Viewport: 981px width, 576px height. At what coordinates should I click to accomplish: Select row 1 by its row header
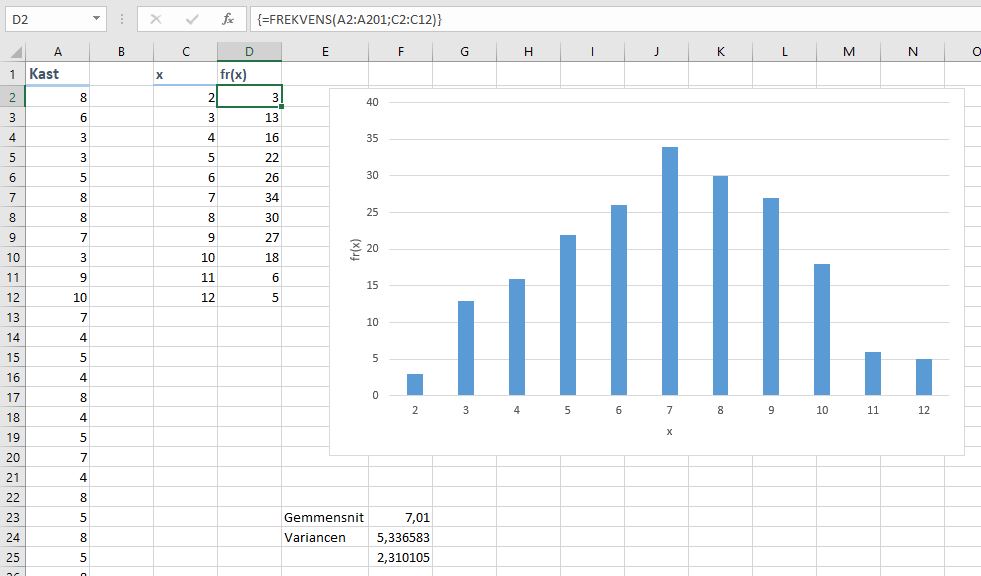[12, 74]
